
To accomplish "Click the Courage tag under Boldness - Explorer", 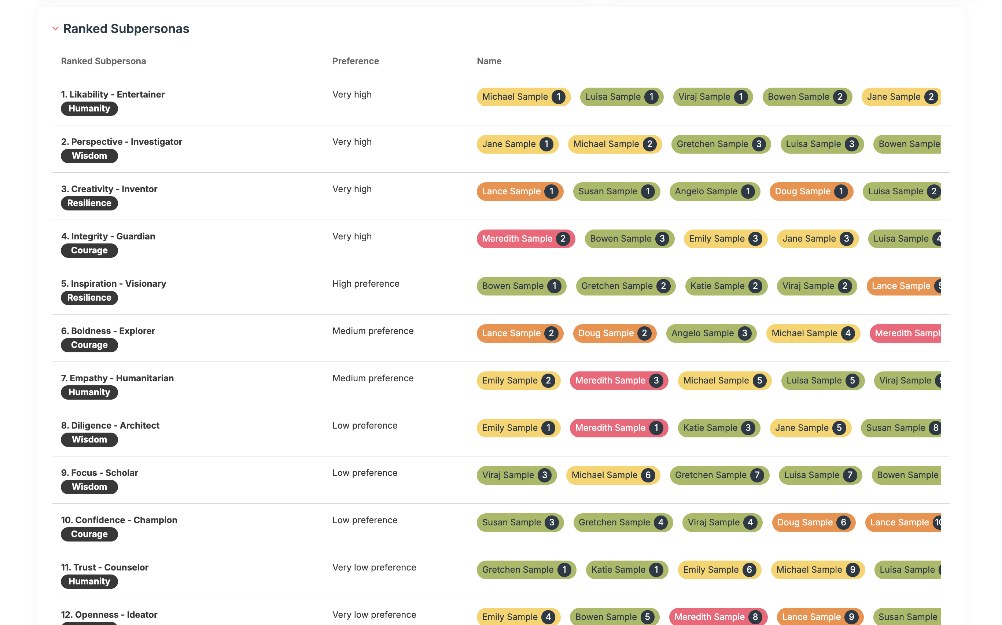I will (x=89, y=345).
